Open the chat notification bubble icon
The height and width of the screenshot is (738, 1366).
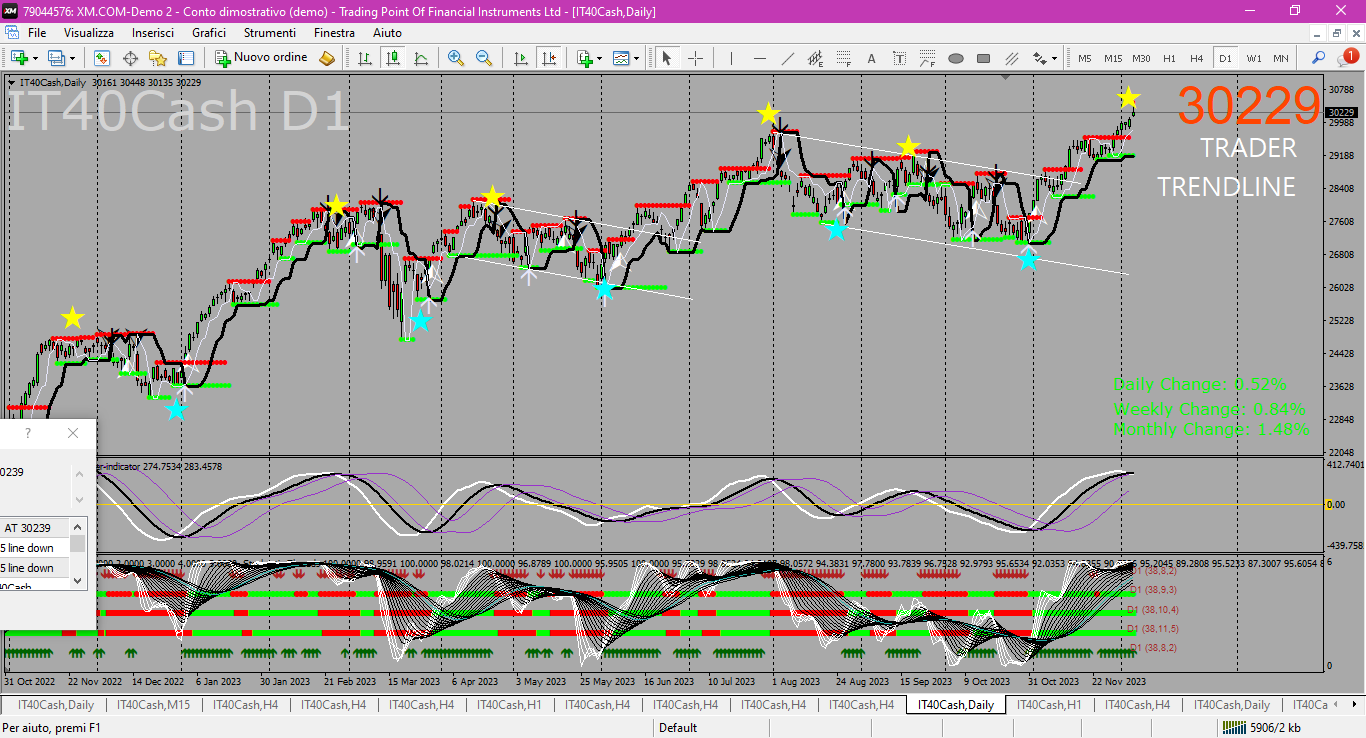pos(1346,58)
